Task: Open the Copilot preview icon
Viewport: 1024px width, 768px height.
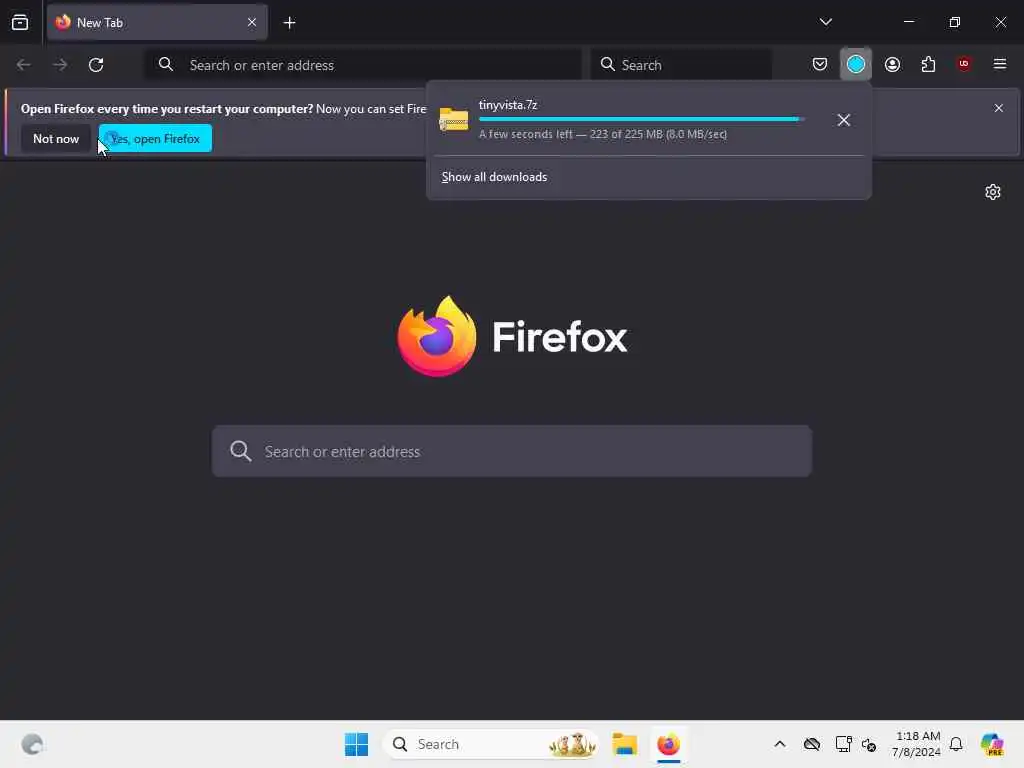Action: click(992, 744)
